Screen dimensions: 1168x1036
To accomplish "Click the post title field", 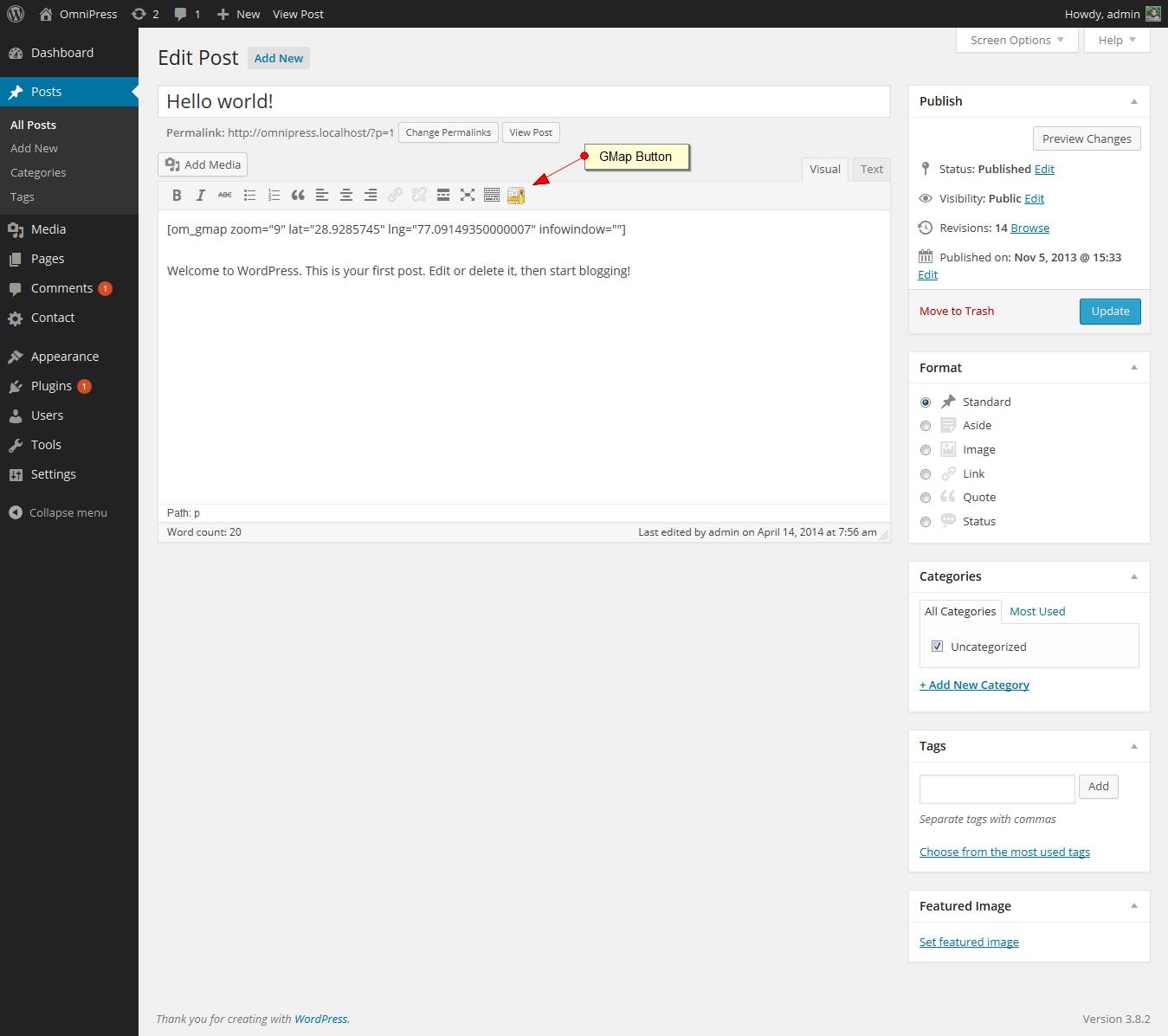I will (524, 101).
